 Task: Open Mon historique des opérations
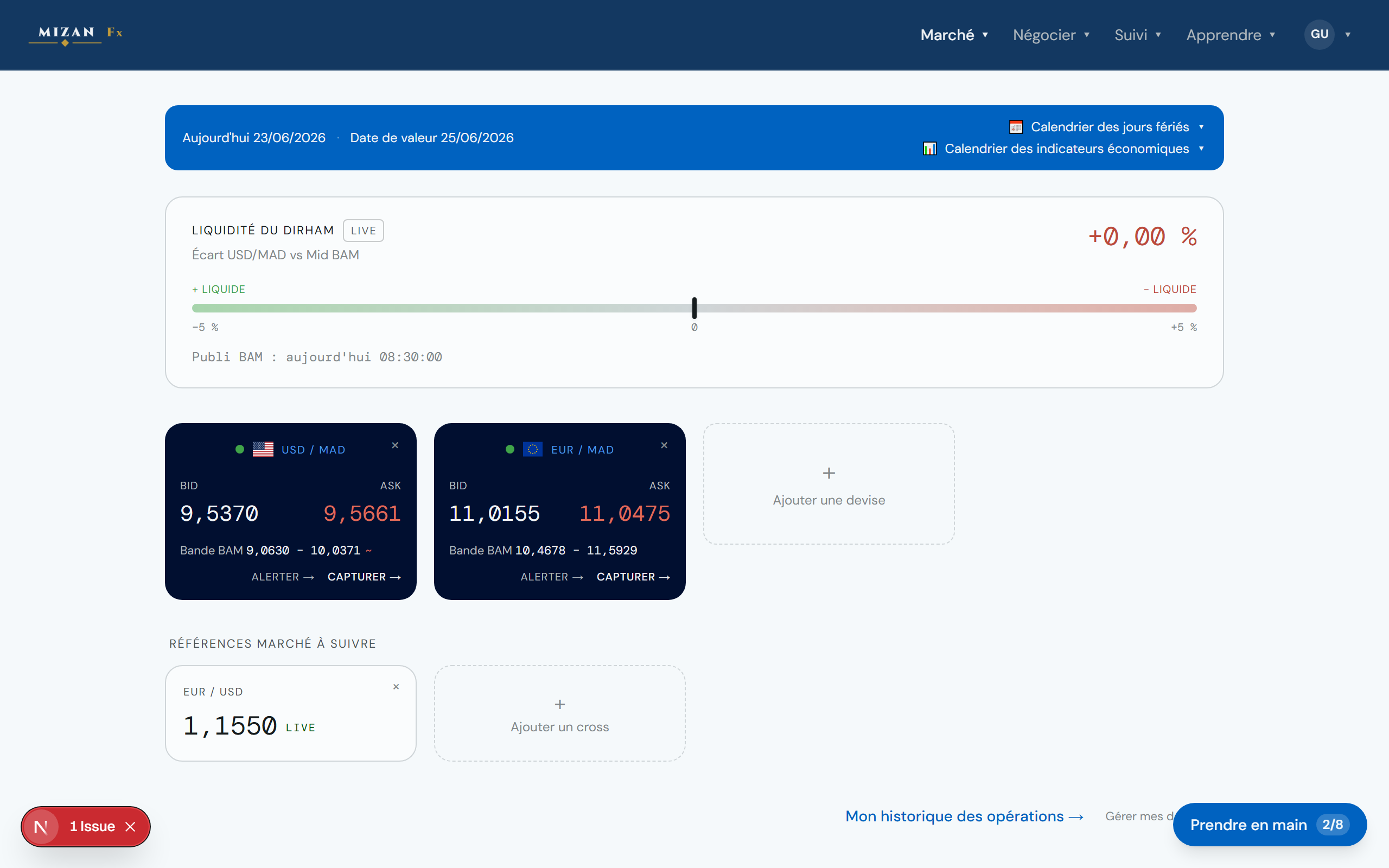pos(964,816)
